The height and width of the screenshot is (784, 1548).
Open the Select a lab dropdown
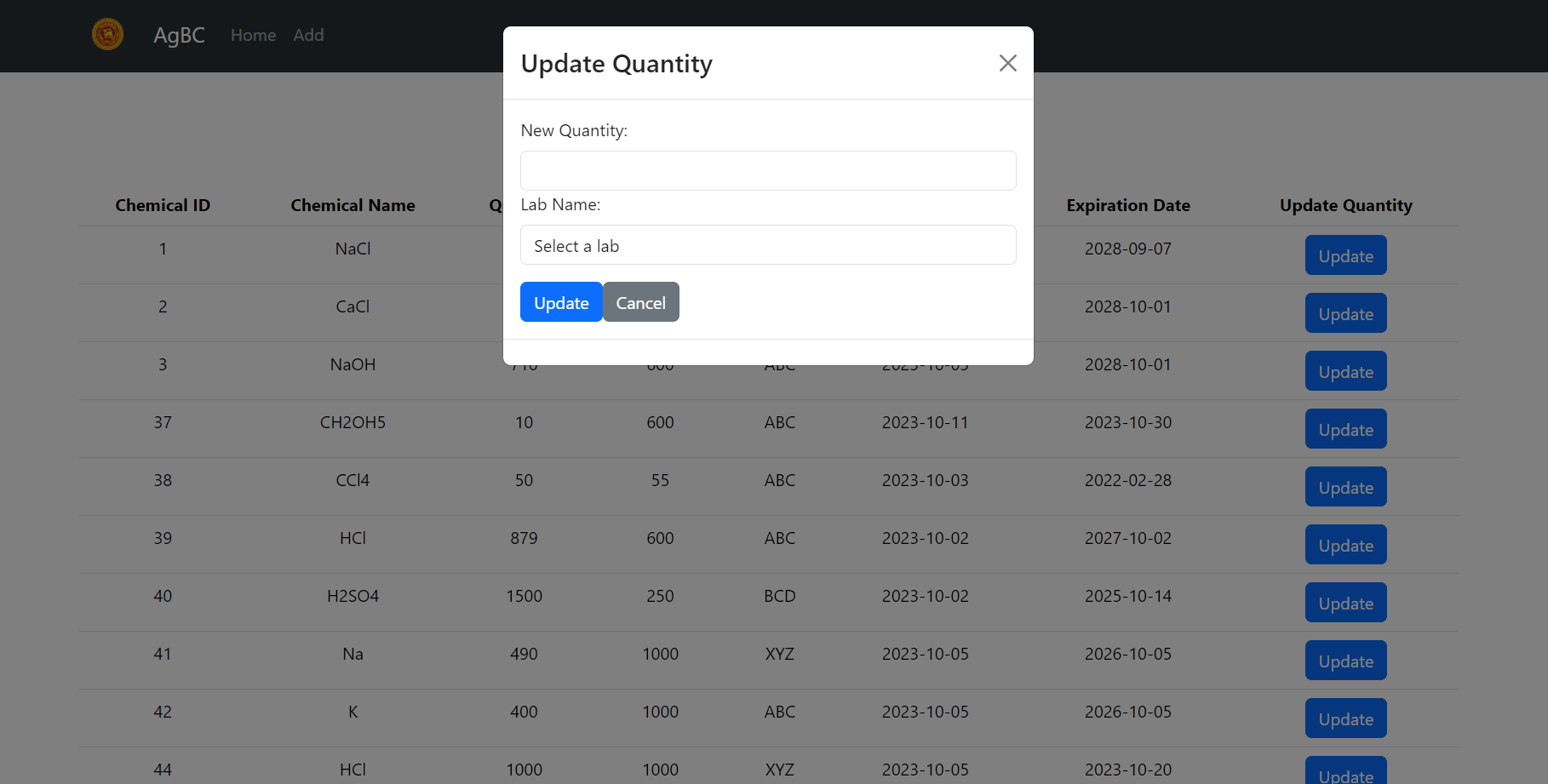pos(767,245)
